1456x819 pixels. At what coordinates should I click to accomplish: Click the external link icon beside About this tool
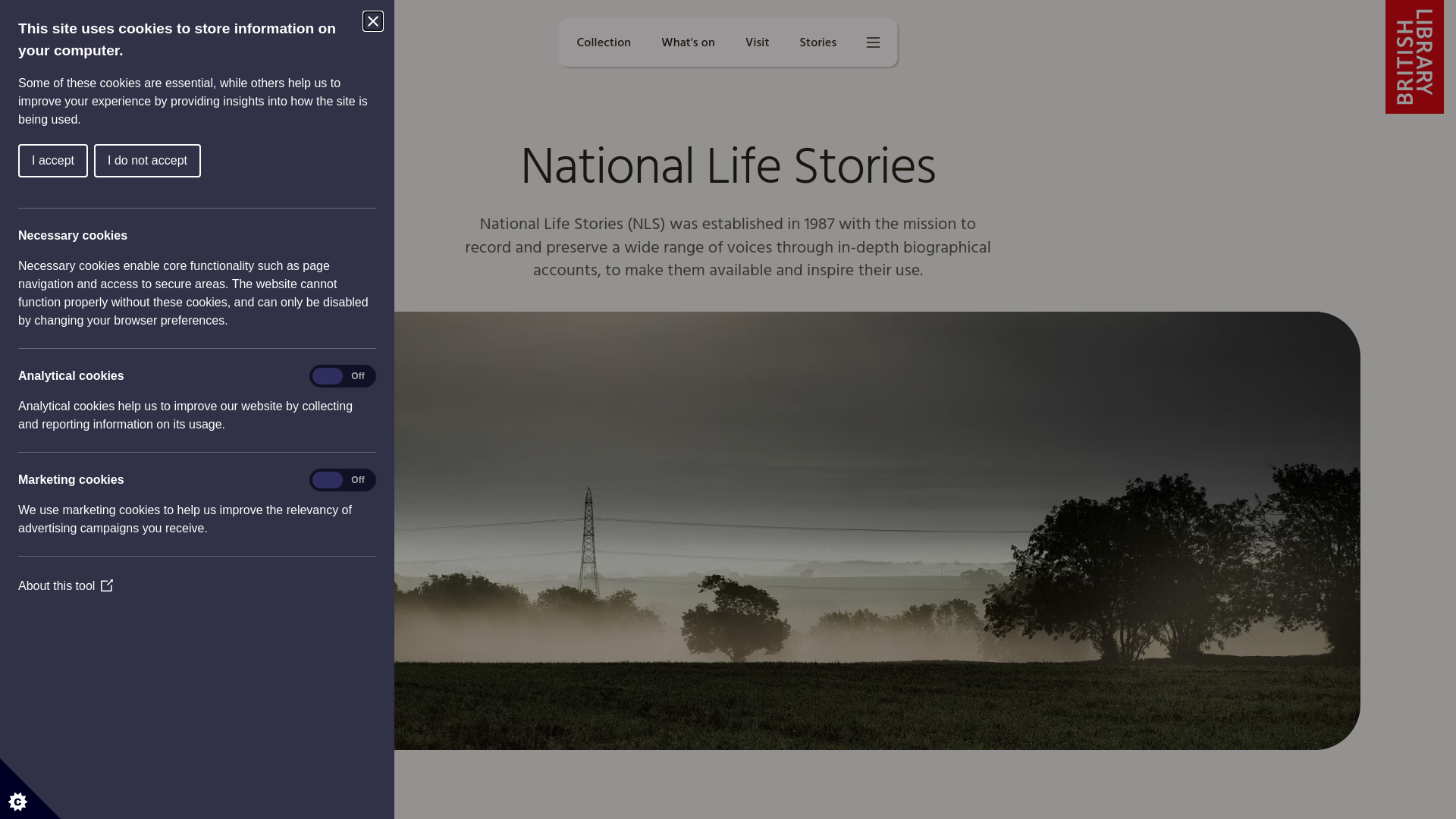pos(107,585)
